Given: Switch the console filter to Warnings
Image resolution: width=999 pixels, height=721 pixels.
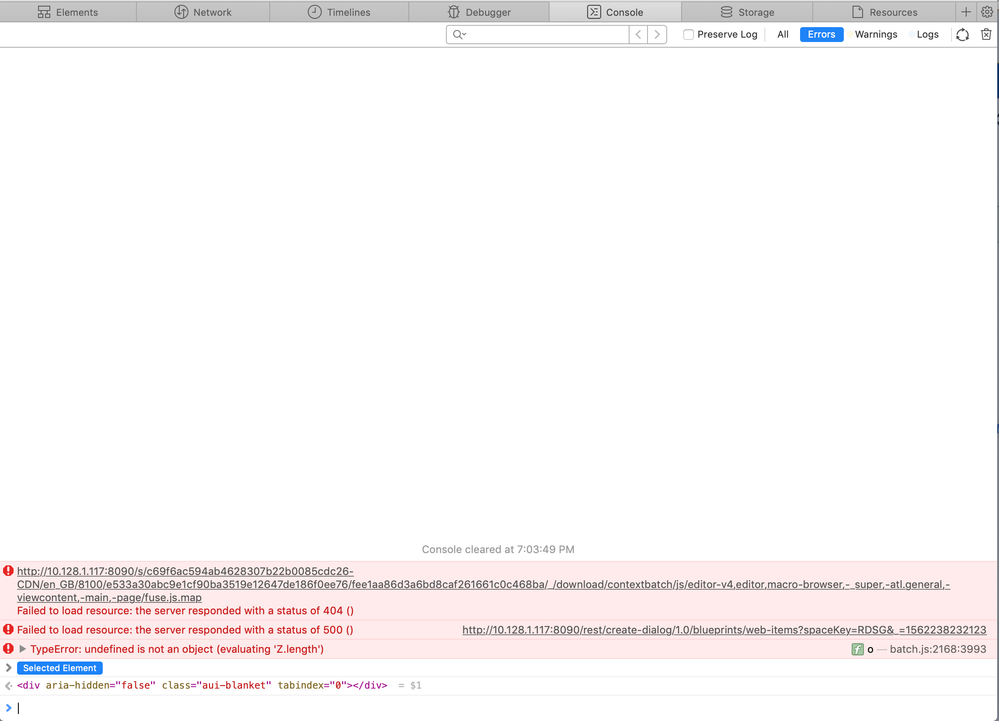Looking at the screenshot, I should 876,34.
